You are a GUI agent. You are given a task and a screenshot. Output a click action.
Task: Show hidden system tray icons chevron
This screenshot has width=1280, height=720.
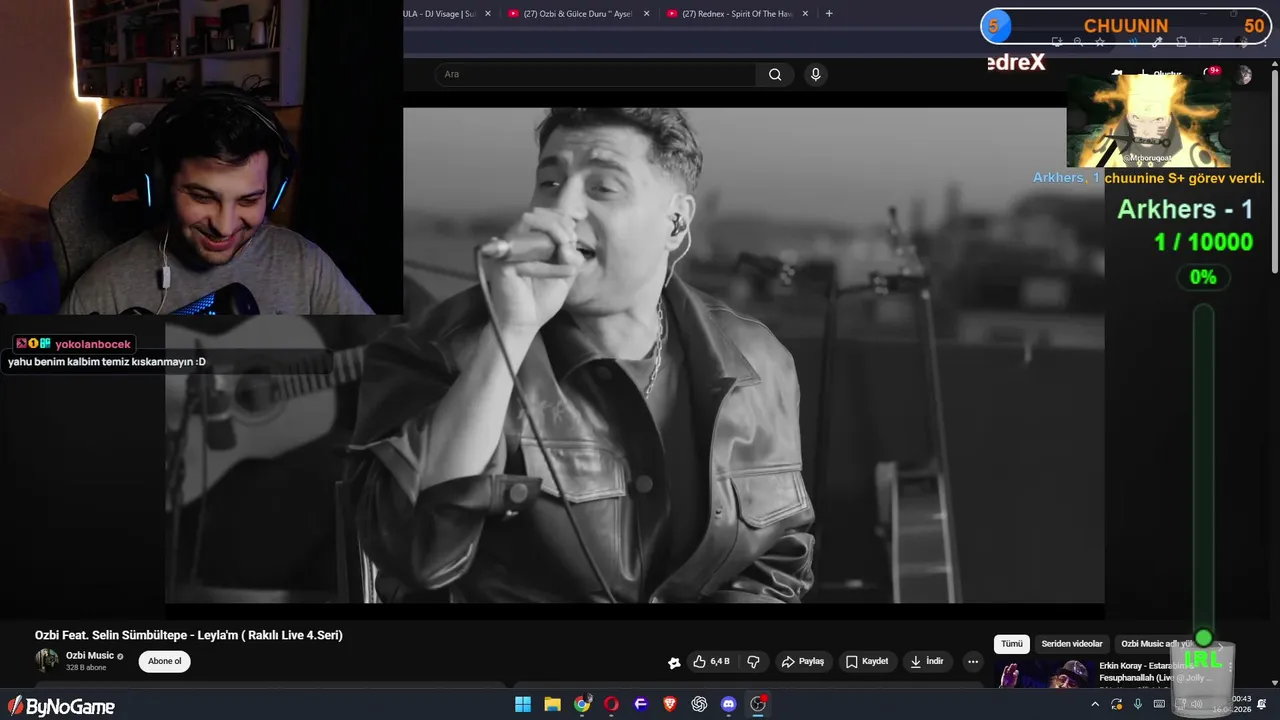1094,704
